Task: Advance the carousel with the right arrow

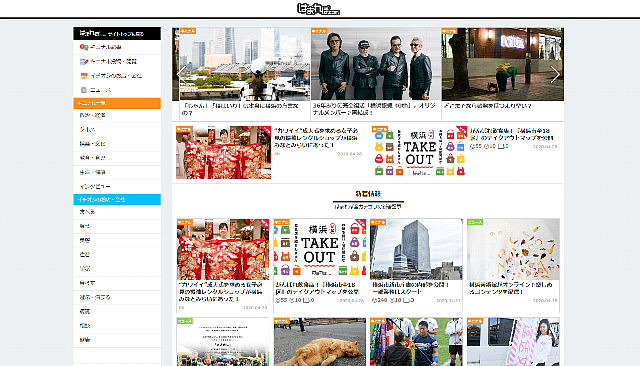Action: 555,75
